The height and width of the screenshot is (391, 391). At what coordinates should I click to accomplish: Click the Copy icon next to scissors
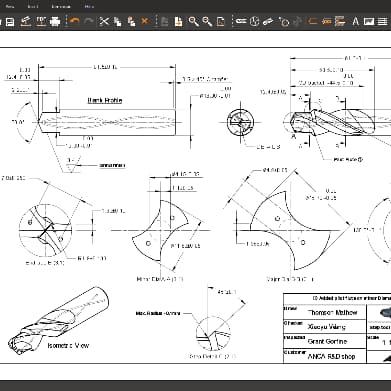pyautogui.click(x=118, y=21)
